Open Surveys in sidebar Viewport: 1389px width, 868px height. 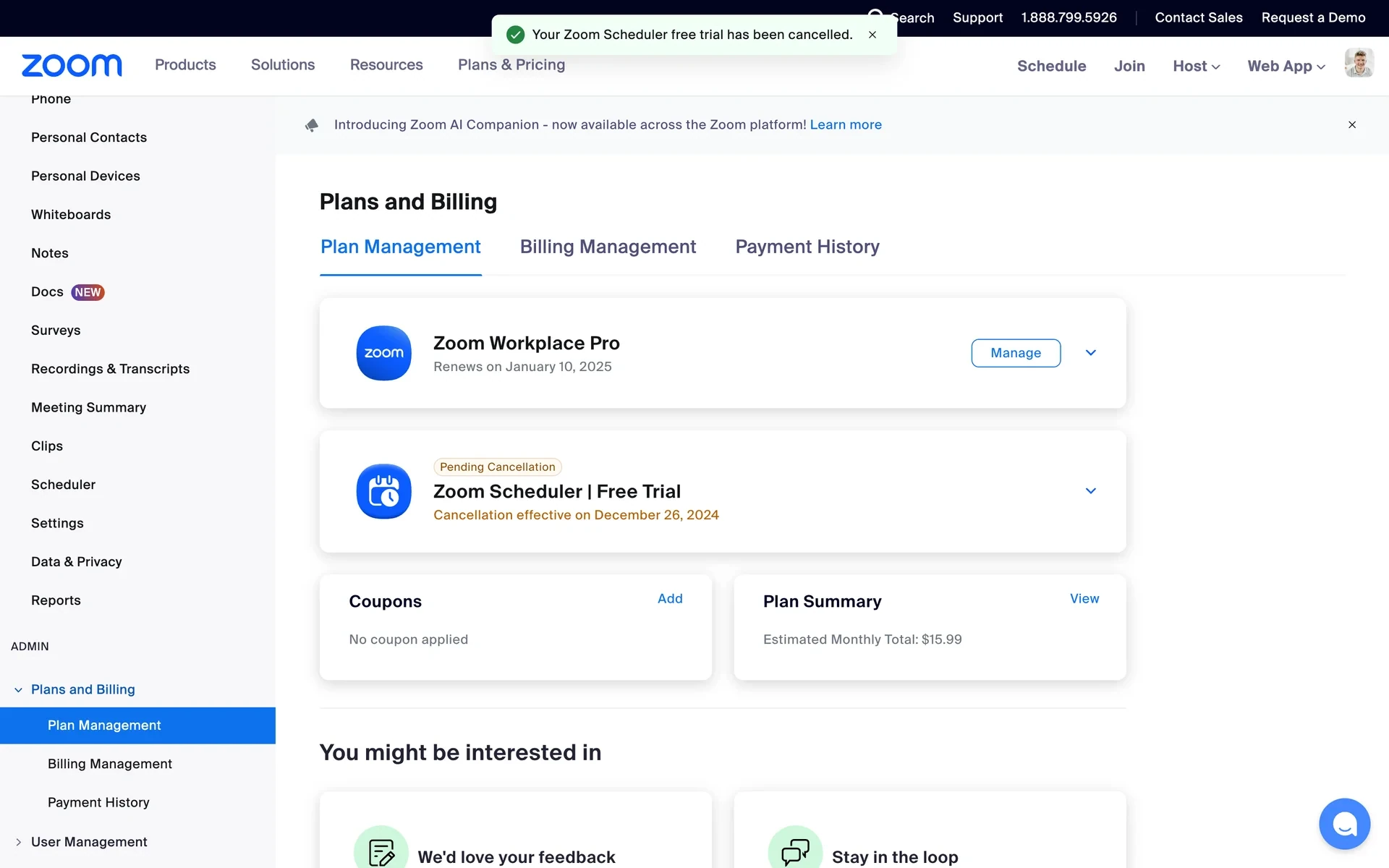click(x=56, y=331)
